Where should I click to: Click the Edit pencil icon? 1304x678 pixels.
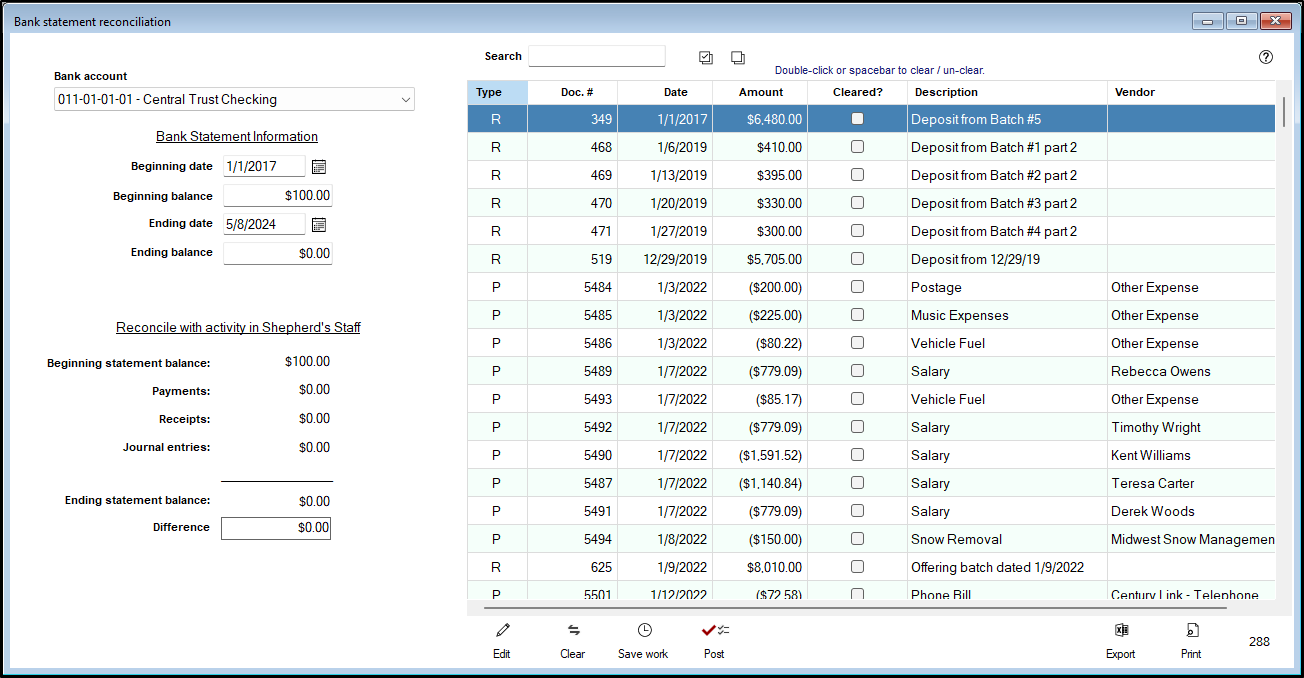(502, 631)
